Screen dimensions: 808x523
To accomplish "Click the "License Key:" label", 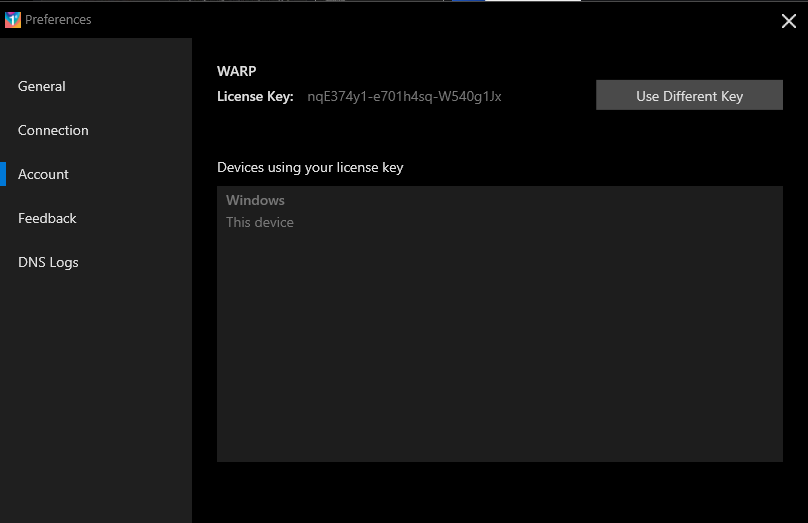I will click(255, 97).
